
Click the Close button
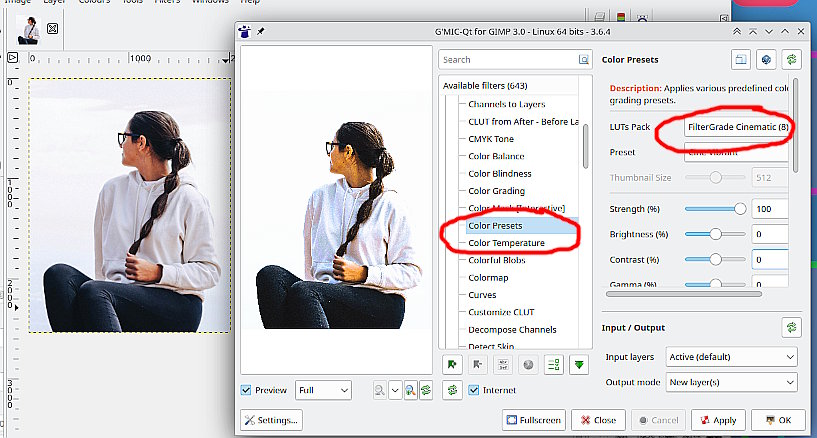(x=598, y=420)
